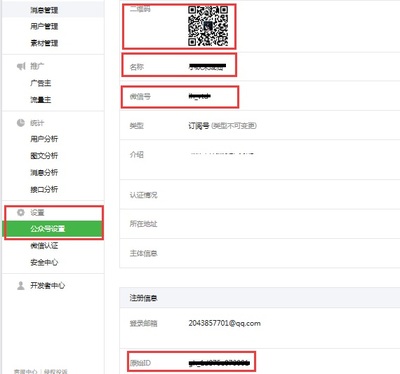Click the 微信号 row label

pyautogui.click(x=140, y=97)
